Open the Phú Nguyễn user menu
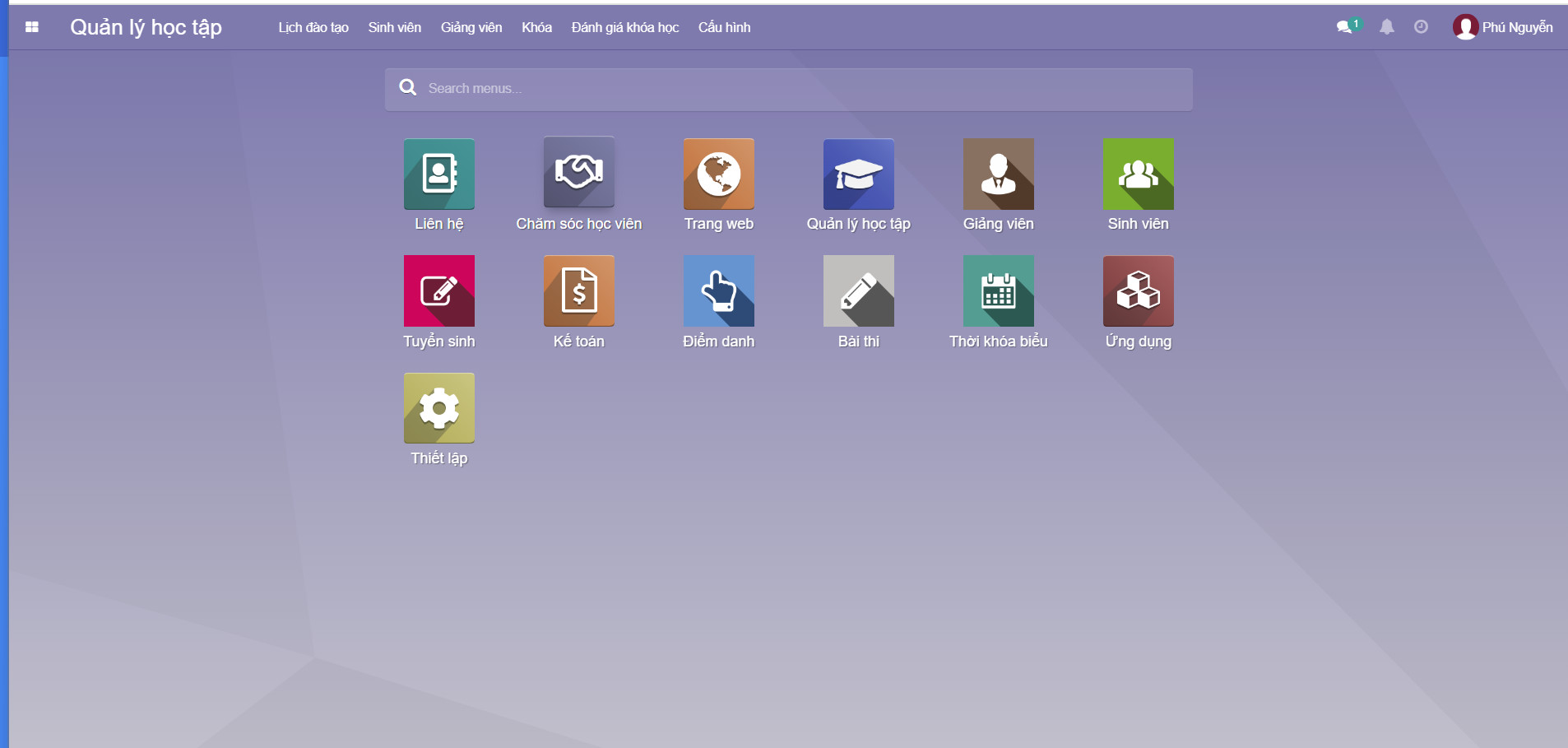This screenshot has height=748, width=1568. (1502, 27)
